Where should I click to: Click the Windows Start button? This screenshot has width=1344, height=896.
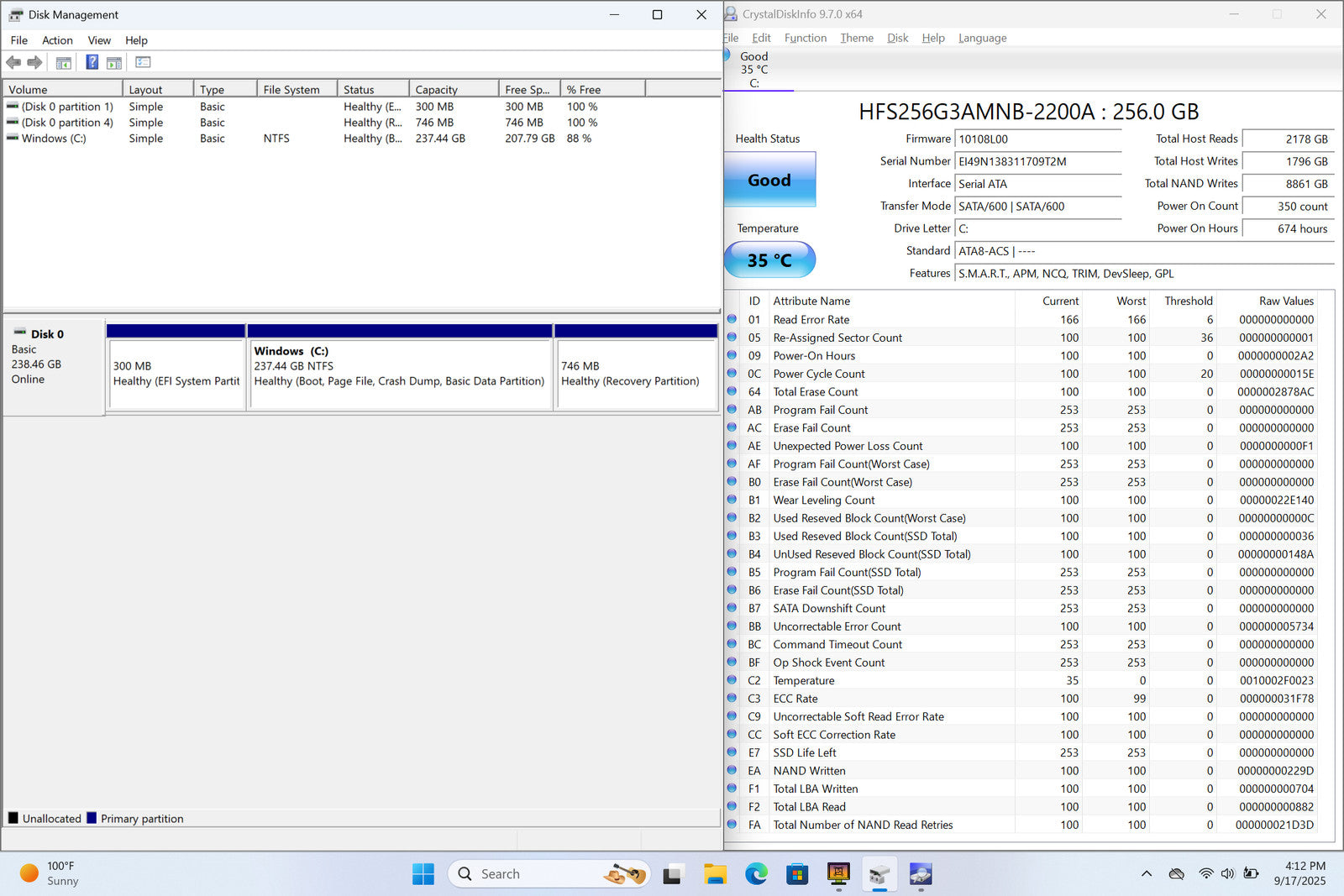tap(423, 874)
